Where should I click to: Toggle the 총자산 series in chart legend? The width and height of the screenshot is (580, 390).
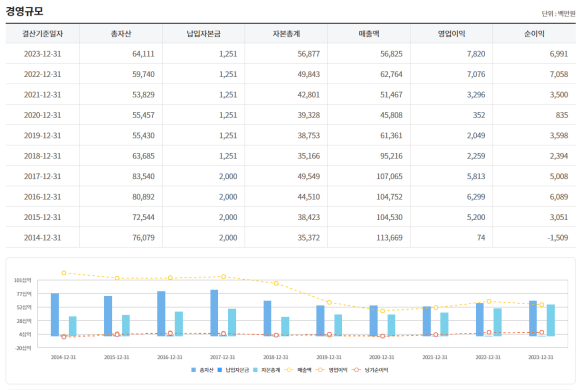pos(202,370)
